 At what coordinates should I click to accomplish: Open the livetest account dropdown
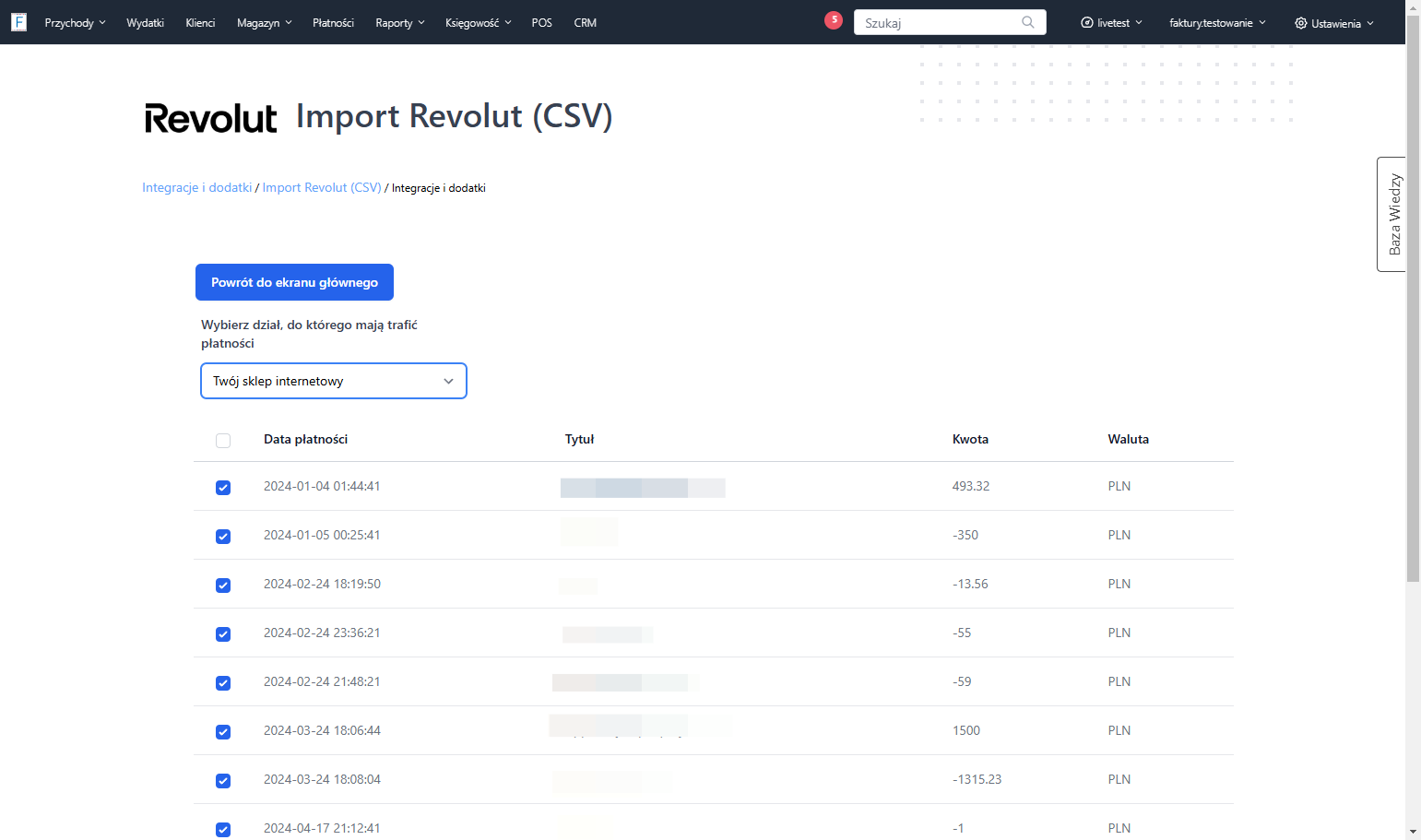point(1112,23)
